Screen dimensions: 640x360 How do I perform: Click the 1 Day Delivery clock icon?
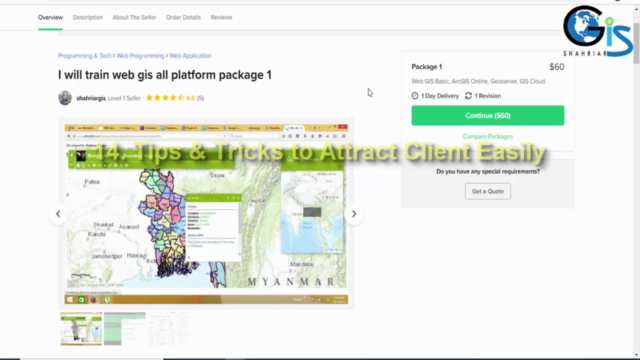click(415, 96)
